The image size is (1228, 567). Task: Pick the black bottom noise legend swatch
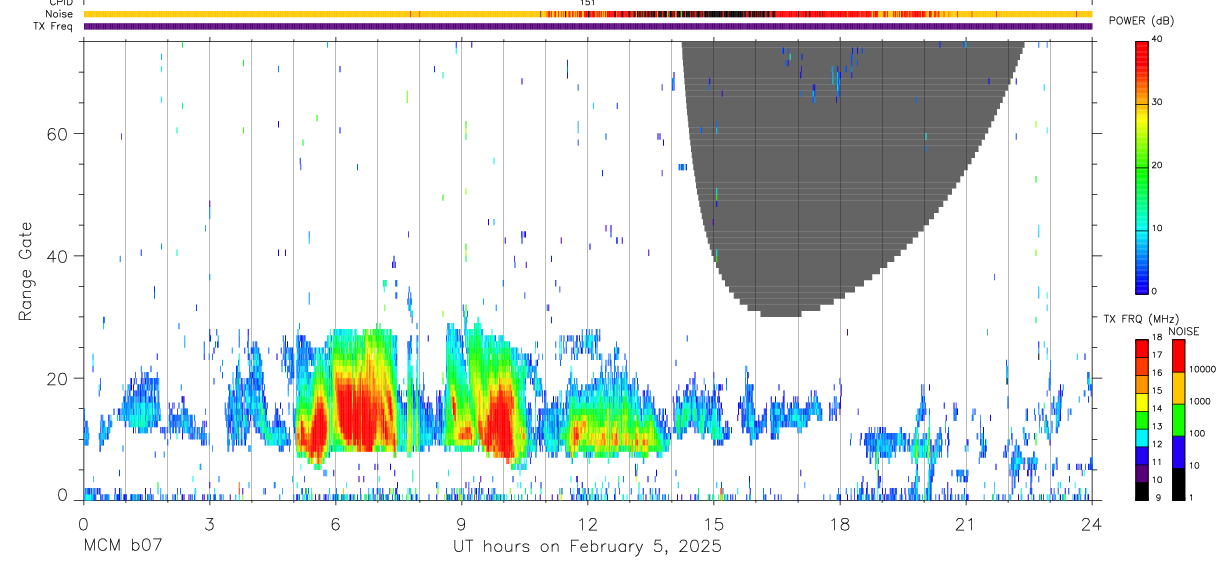pyautogui.click(x=1178, y=484)
